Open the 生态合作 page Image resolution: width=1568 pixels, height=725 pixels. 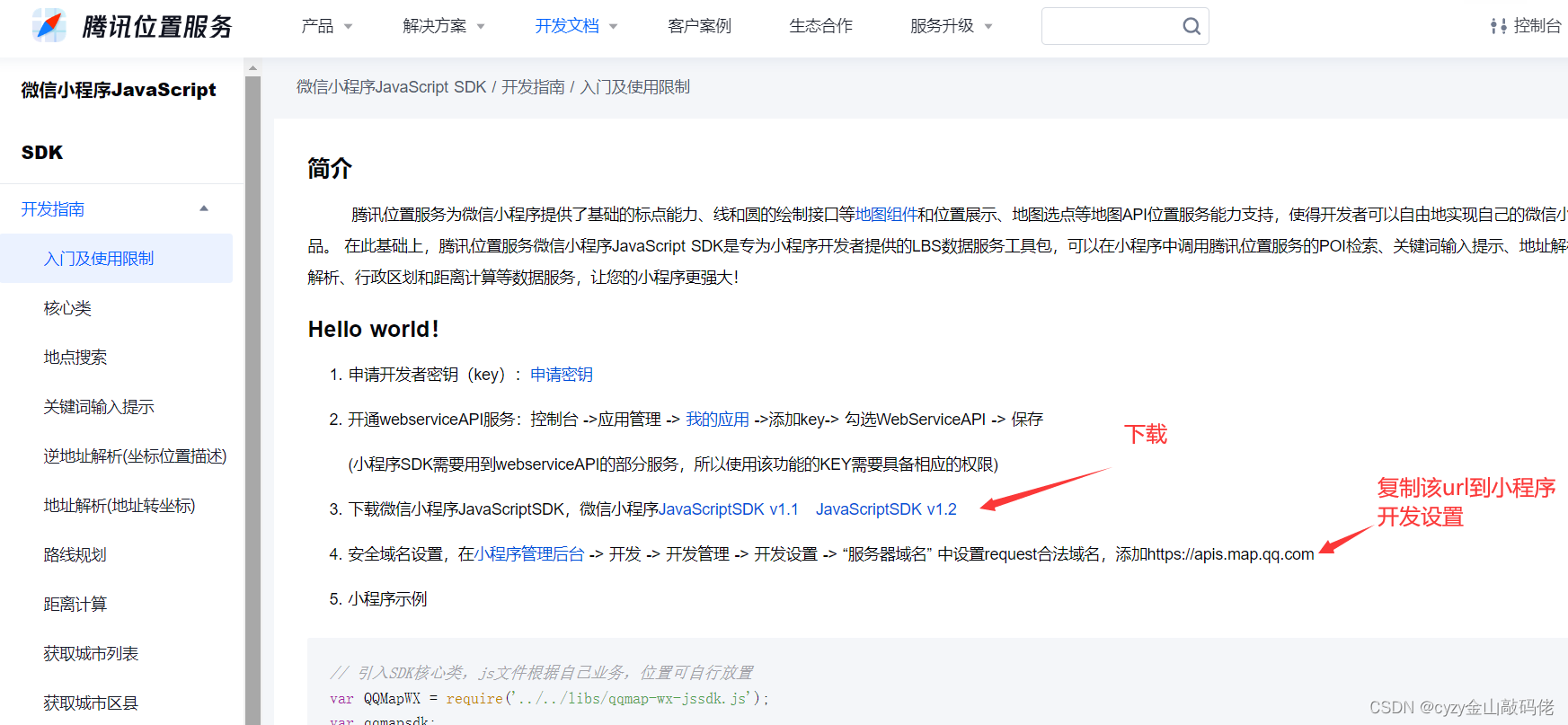point(821,26)
